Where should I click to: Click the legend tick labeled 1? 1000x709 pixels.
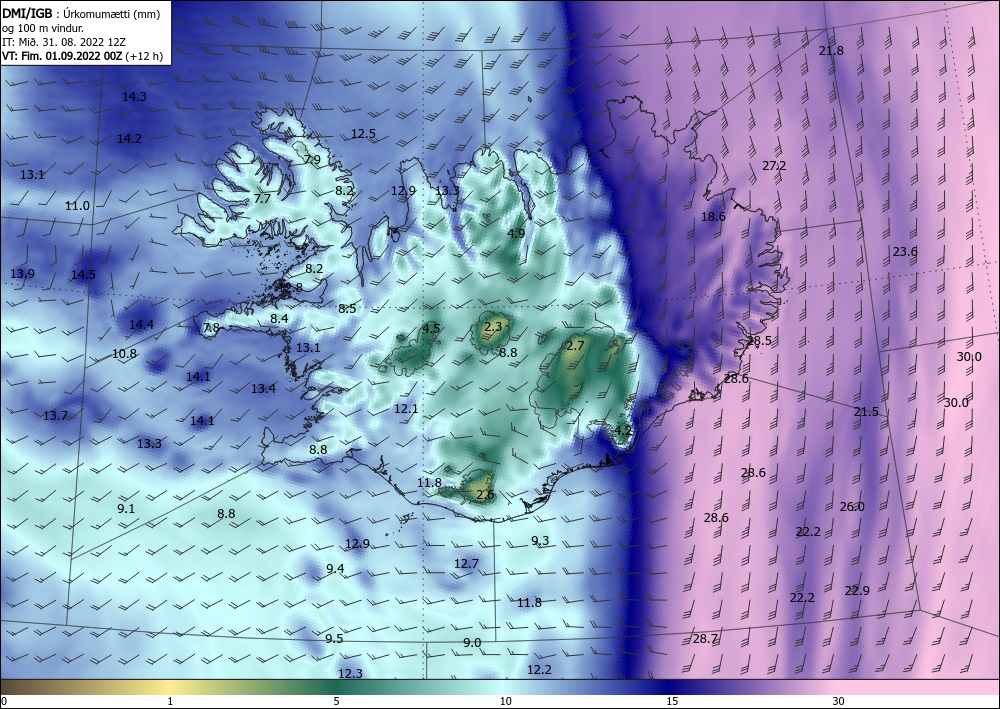point(170,701)
